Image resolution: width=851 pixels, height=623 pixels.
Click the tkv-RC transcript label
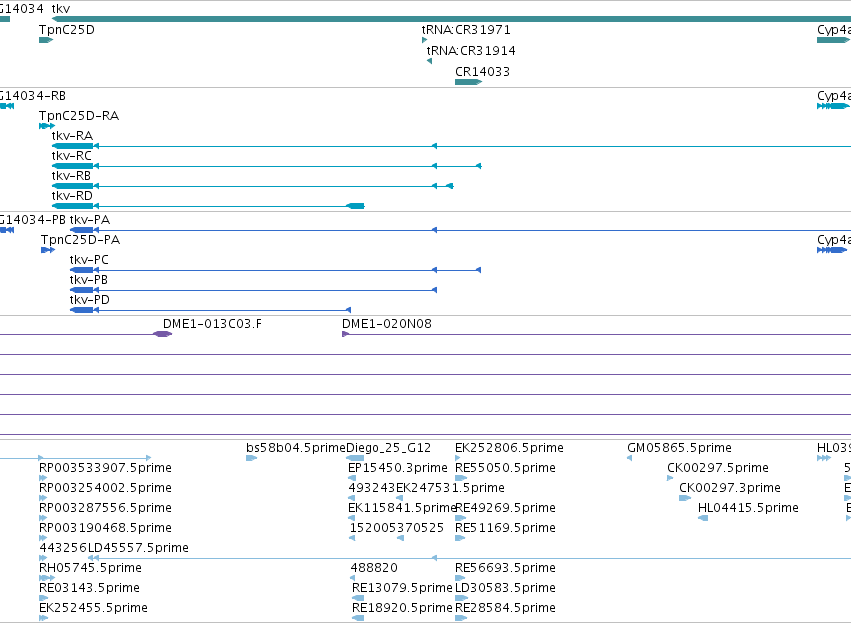[x=72, y=156]
